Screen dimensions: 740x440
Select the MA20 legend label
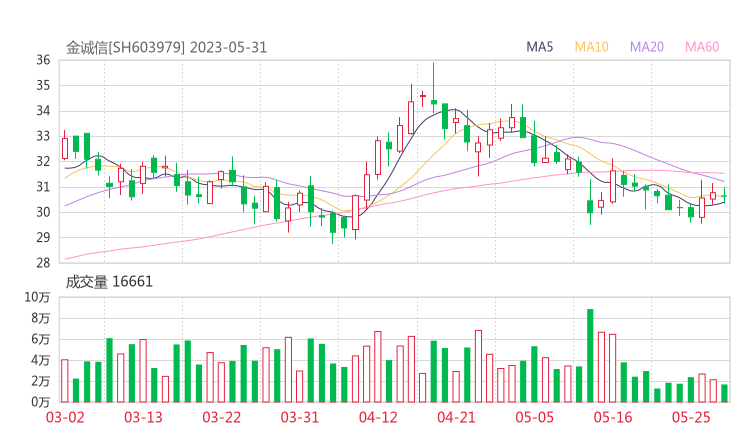(647, 47)
